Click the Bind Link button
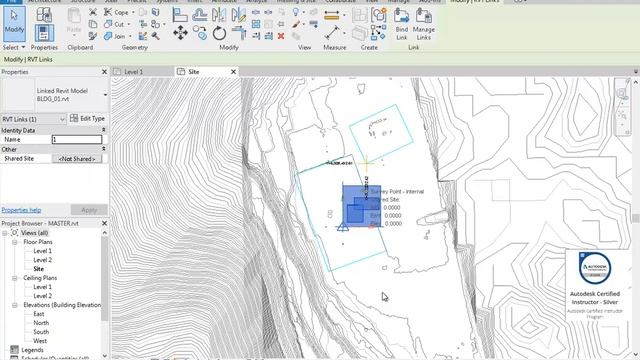 tap(402, 24)
